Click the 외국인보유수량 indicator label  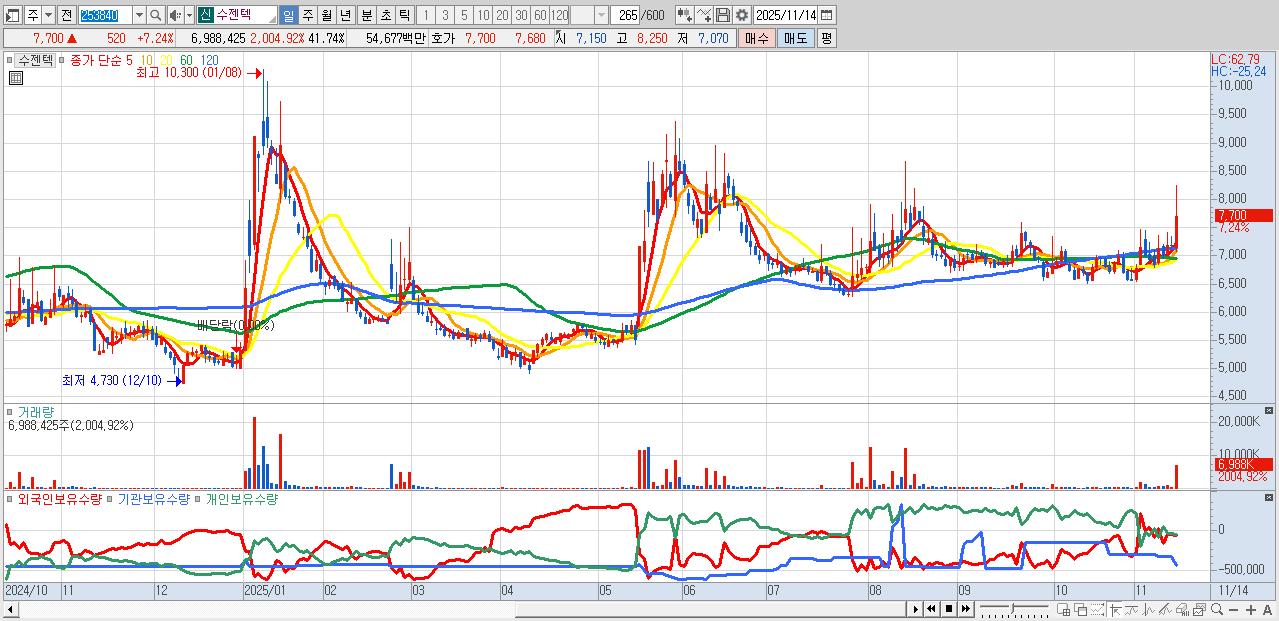coord(59,498)
